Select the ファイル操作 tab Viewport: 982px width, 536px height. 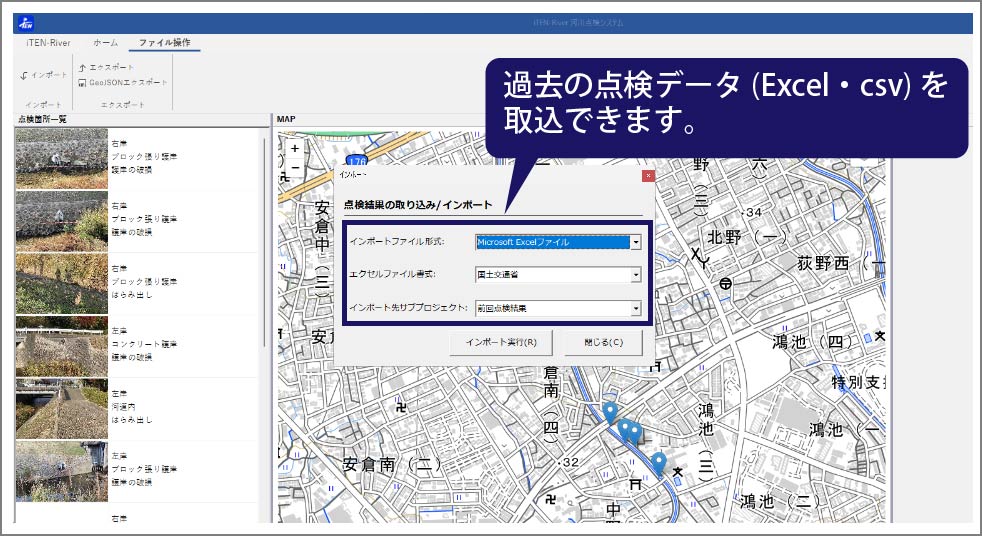point(165,43)
